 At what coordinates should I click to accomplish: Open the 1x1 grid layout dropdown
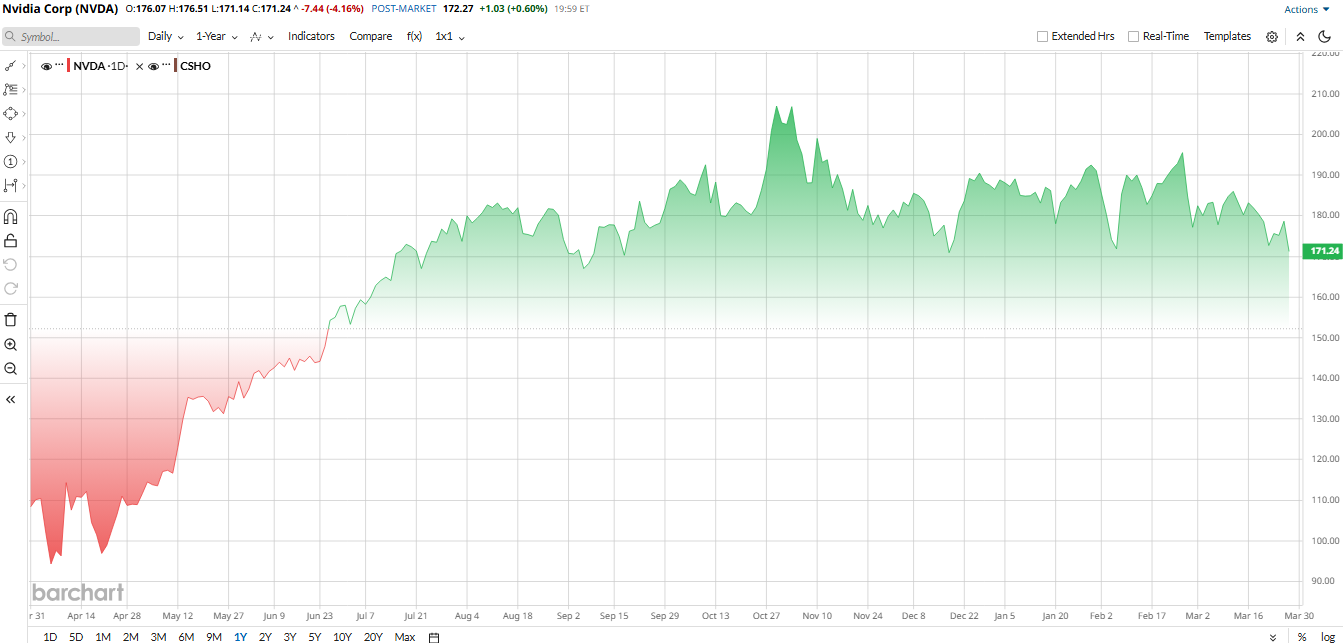[450, 36]
